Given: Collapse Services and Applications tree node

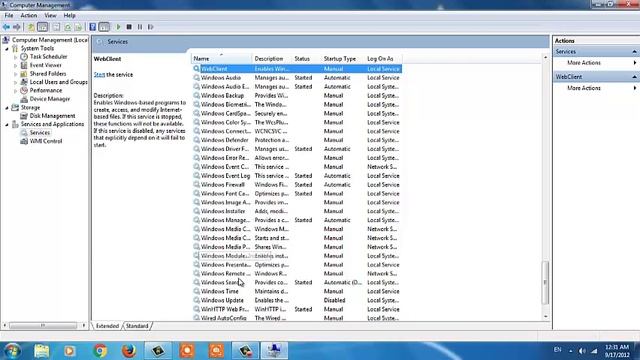Looking at the screenshot, I should pos(7,124).
